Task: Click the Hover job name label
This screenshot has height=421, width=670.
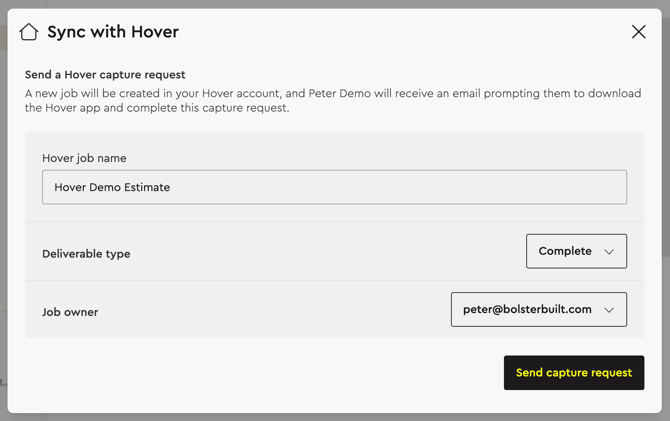Action: click(84, 158)
